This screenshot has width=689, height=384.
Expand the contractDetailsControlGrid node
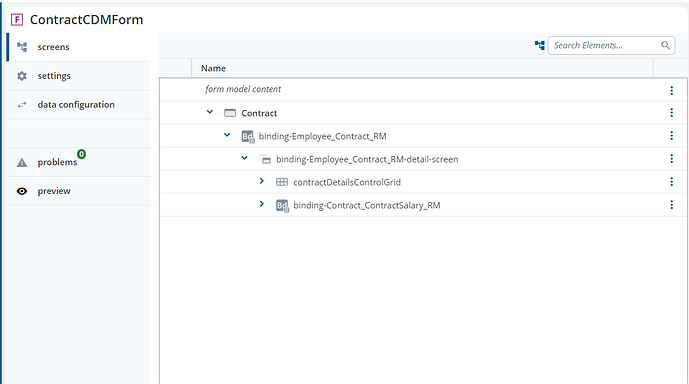(262, 181)
